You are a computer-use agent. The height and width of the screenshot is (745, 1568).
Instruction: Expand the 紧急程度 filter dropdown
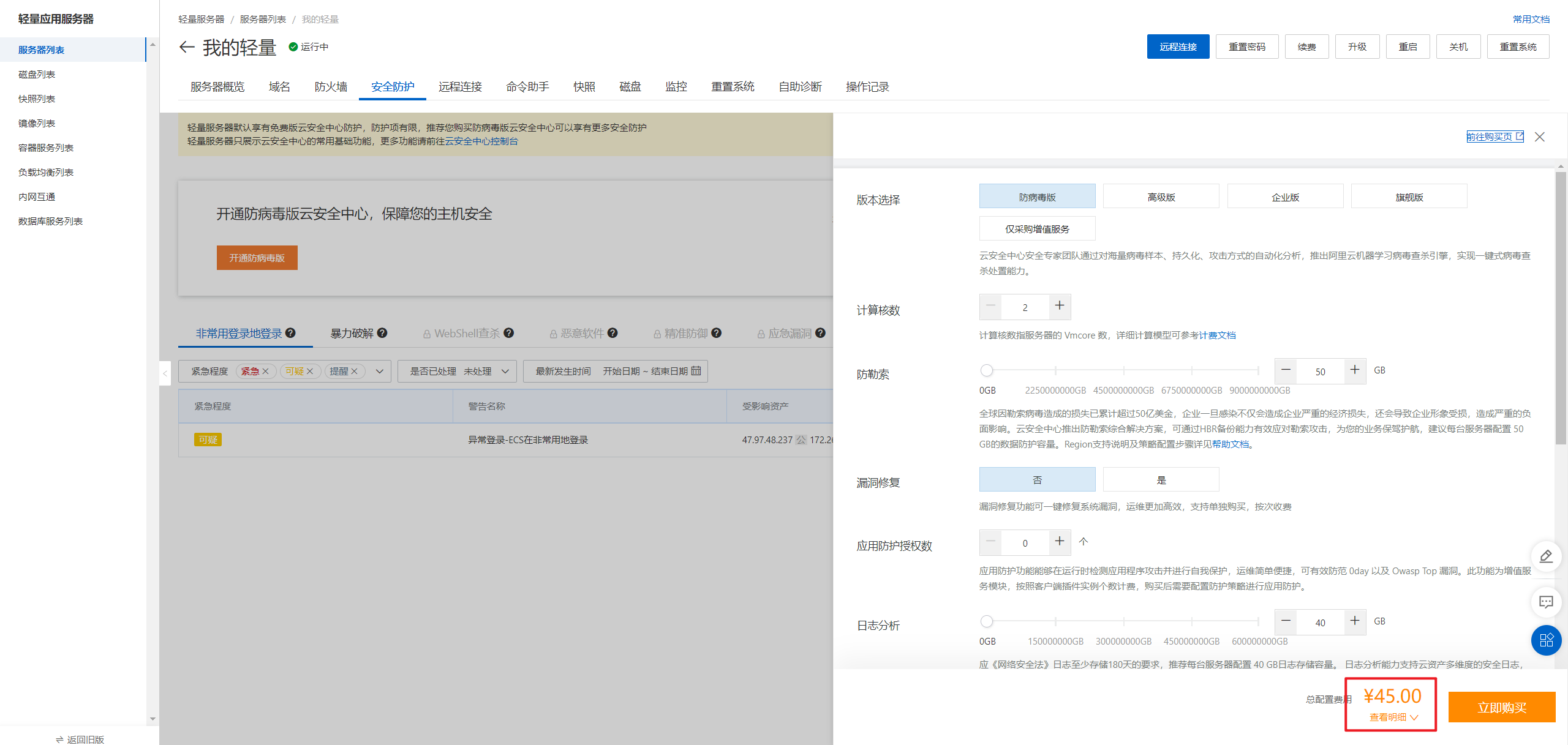[x=380, y=372]
